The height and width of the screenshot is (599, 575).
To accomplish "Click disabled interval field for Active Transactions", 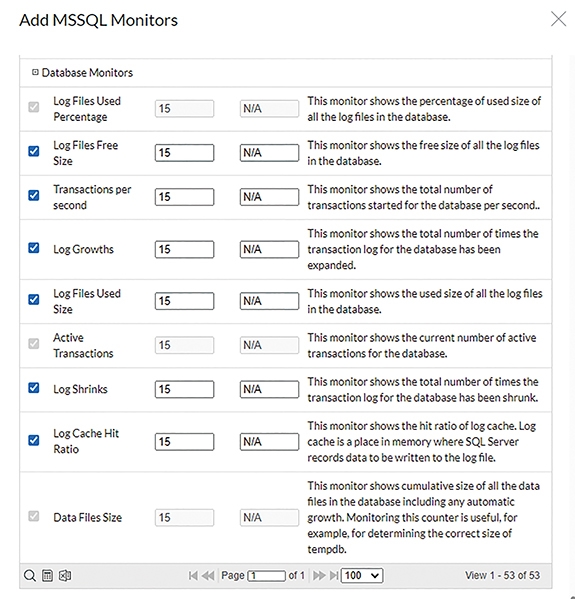I will click(x=185, y=345).
